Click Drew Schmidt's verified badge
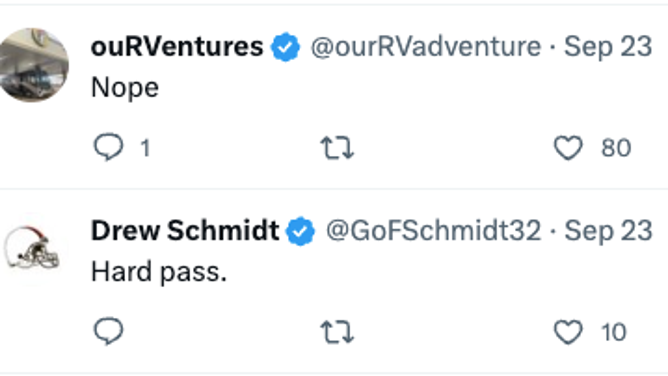The image size is (668, 376). 300,231
